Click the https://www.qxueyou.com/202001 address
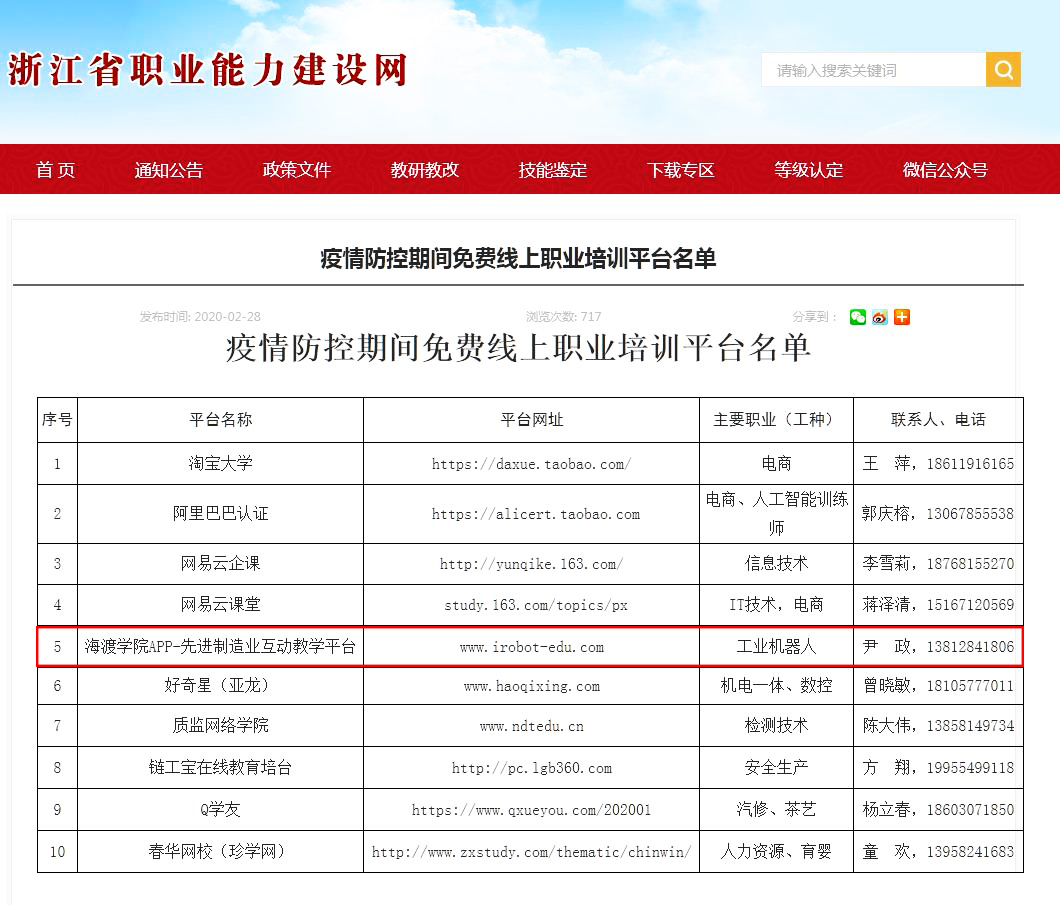Image resolution: width=1060 pixels, height=905 pixels. click(531, 810)
